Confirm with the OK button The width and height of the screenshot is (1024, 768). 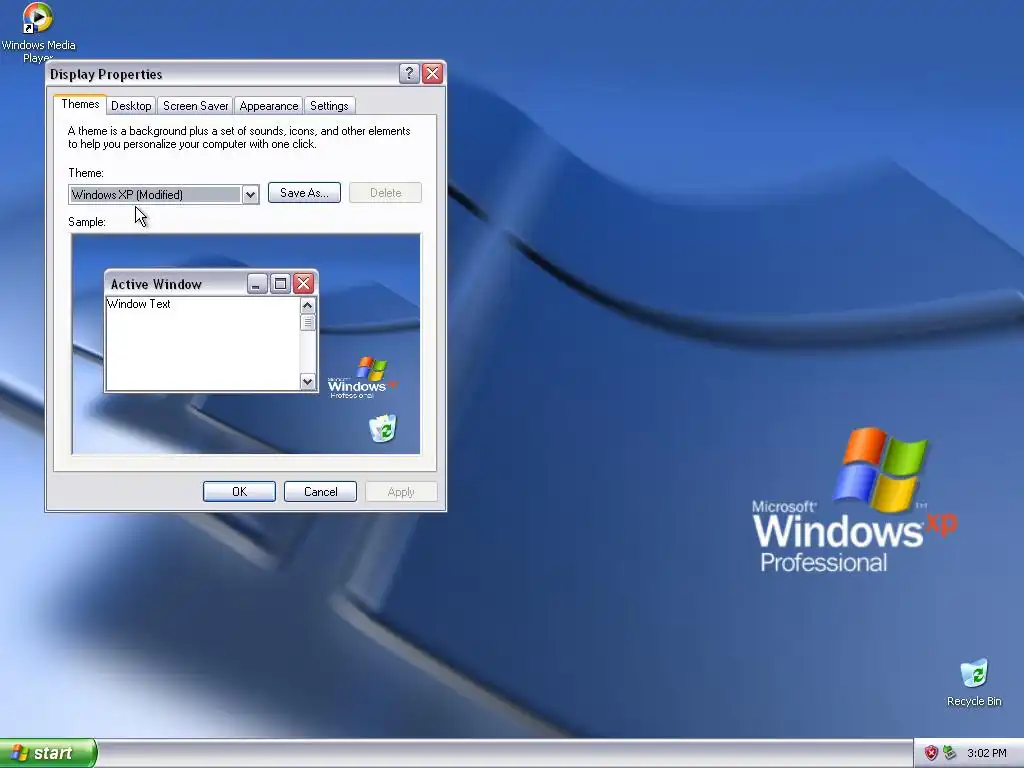click(x=239, y=492)
